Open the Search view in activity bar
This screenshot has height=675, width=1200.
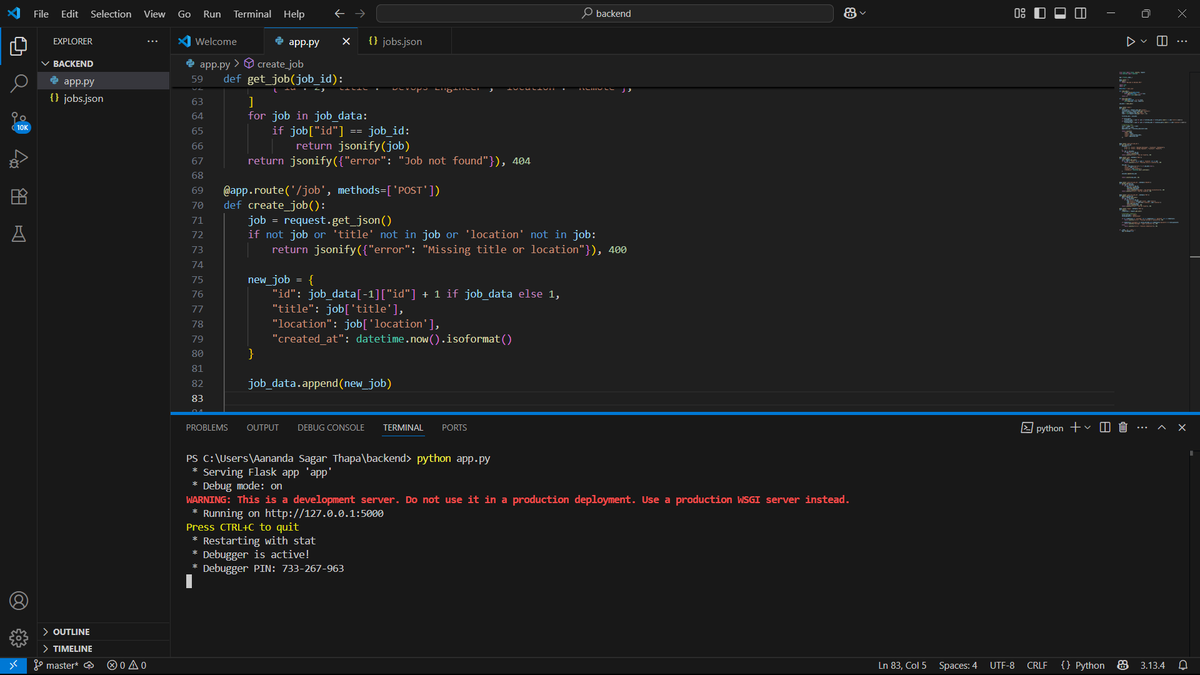pyautogui.click(x=18, y=84)
